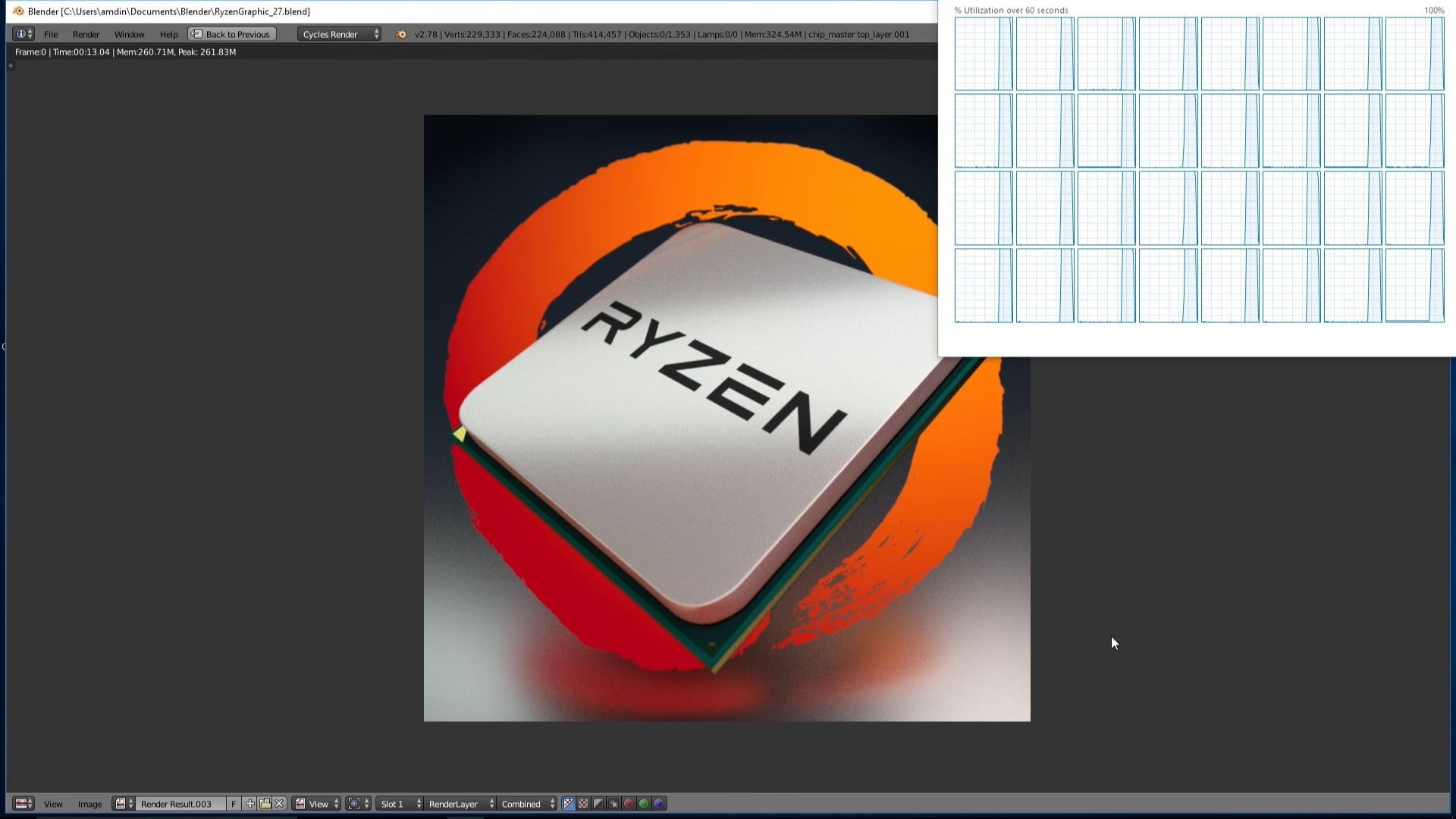Image resolution: width=1456 pixels, height=819 pixels.
Task: Open the View mode dropdown in footer
Action: pos(317,804)
